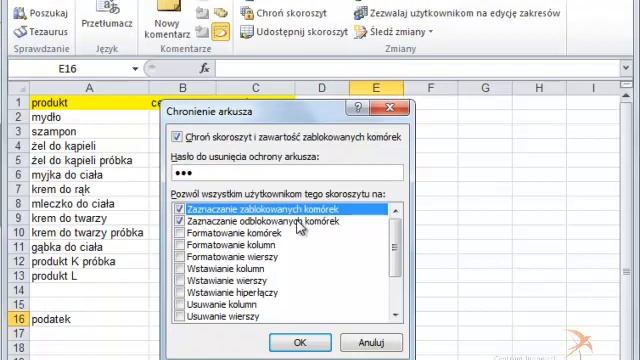Click the permissions list scrollbar thumb

pos(395,247)
